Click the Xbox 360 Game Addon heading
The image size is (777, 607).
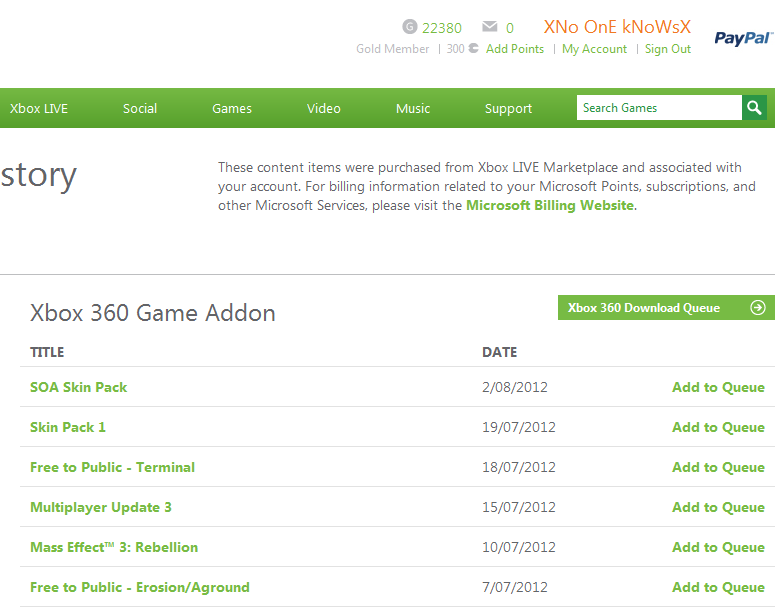click(153, 313)
